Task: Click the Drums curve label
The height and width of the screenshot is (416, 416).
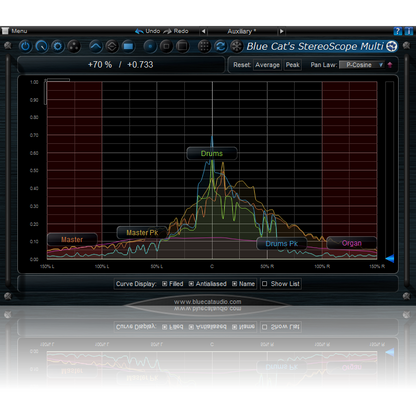Action: coord(212,154)
